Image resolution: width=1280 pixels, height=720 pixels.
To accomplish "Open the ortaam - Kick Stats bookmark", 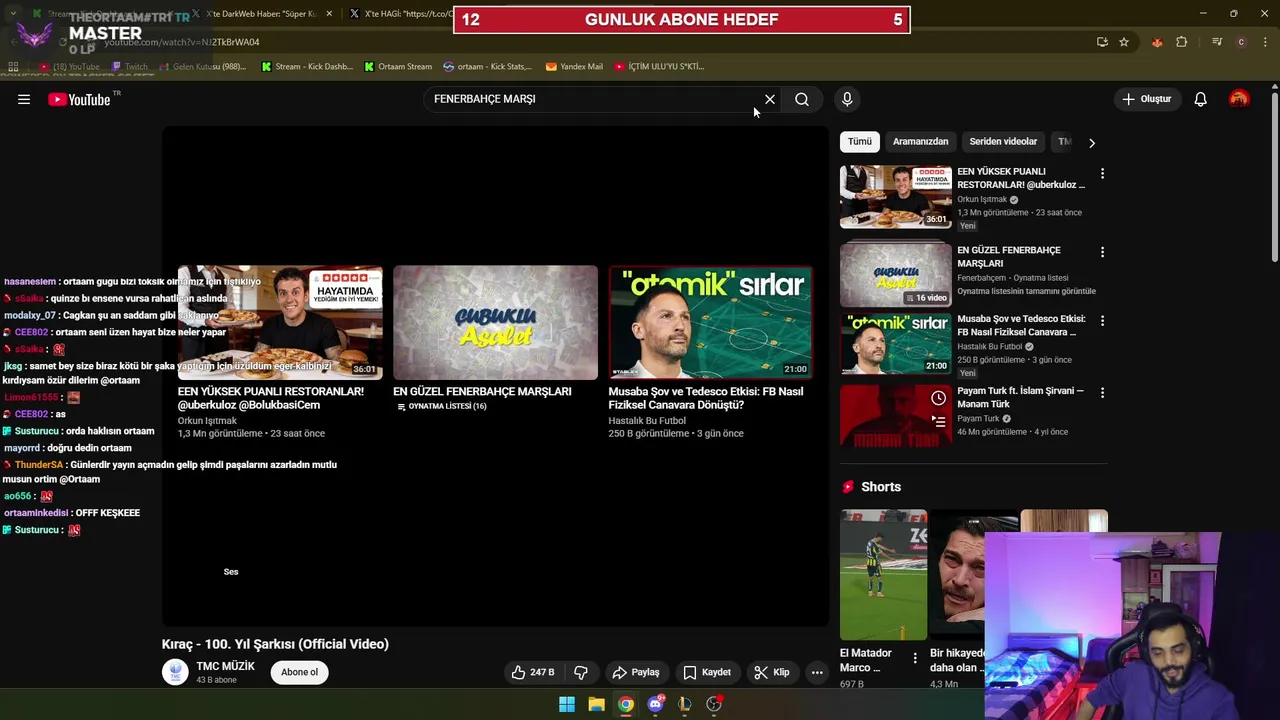I will click(x=488, y=67).
